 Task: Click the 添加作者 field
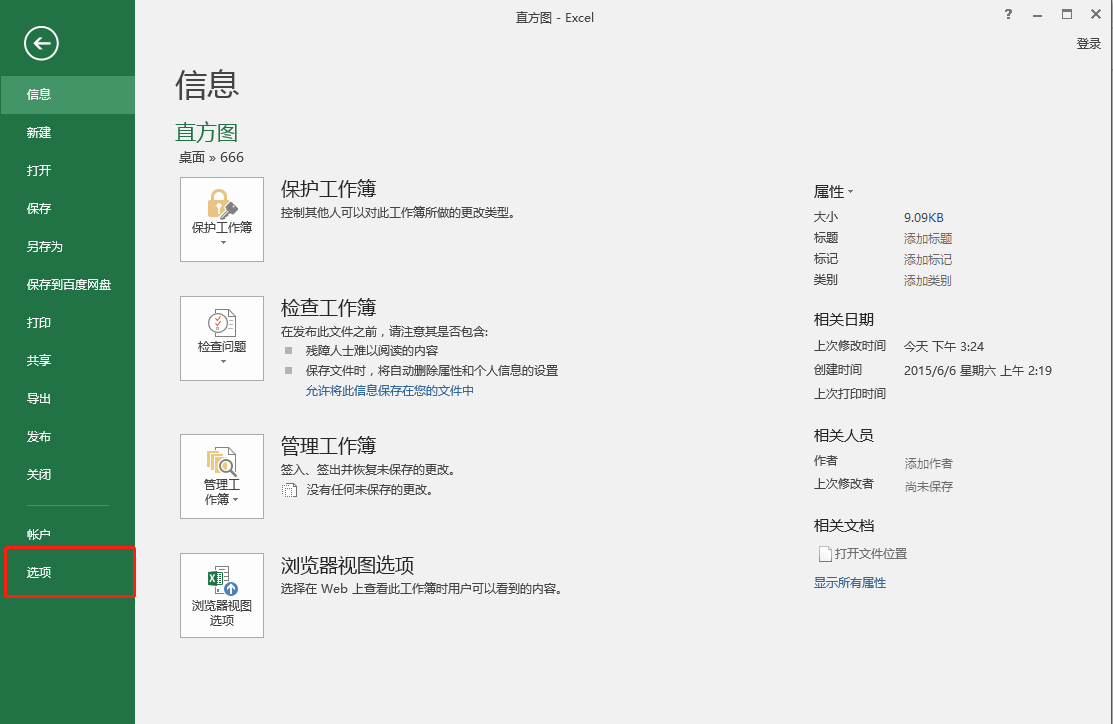coord(928,464)
